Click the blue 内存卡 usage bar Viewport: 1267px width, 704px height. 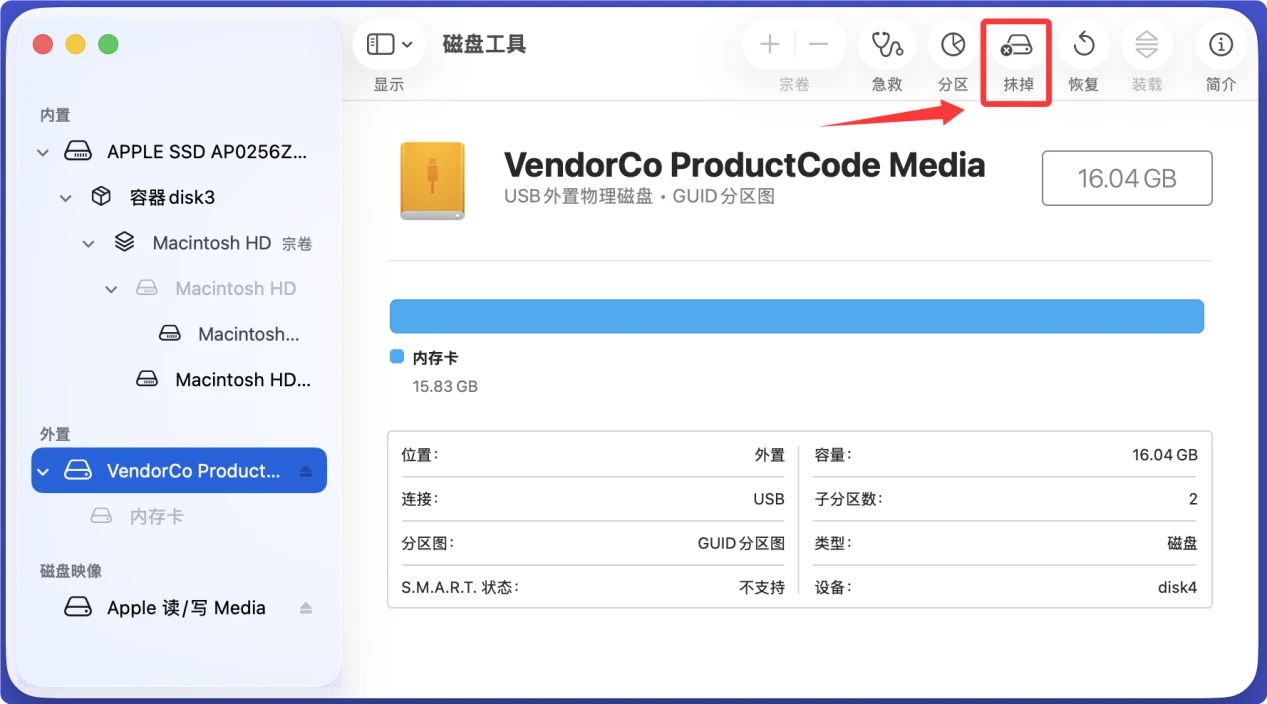click(x=797, y=316)
